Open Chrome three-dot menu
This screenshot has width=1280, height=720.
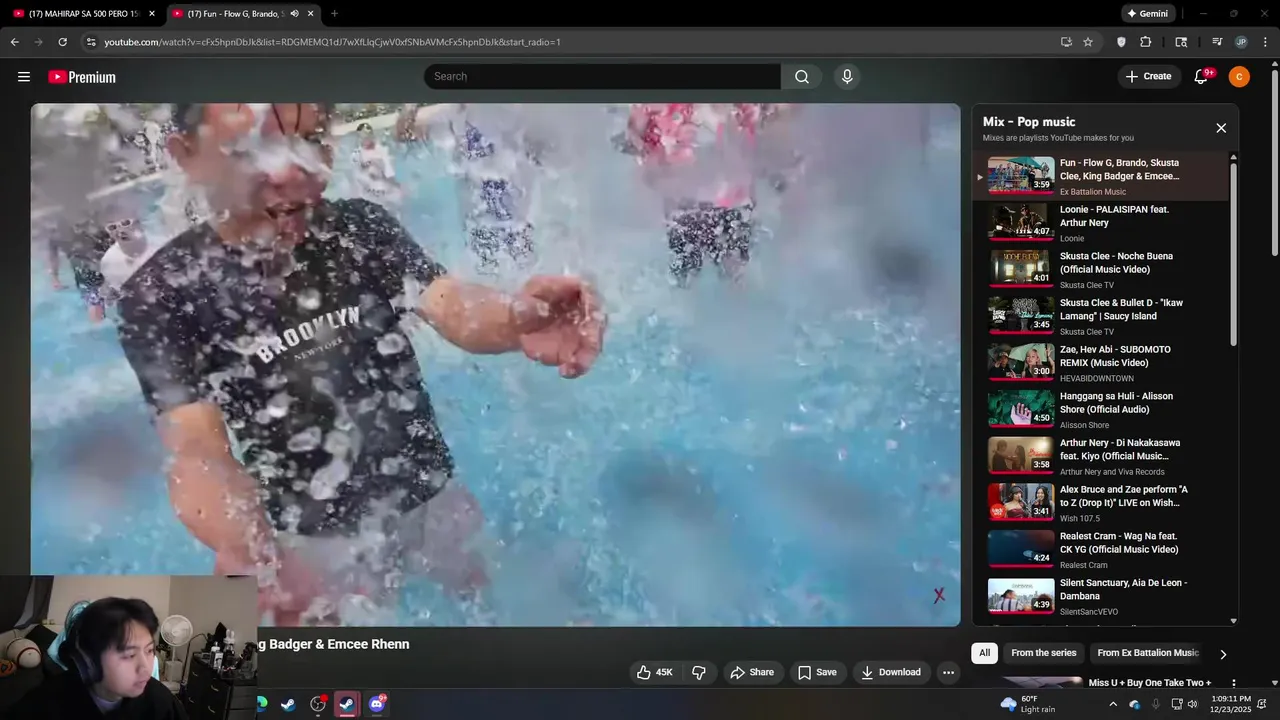click(1265, 42)
